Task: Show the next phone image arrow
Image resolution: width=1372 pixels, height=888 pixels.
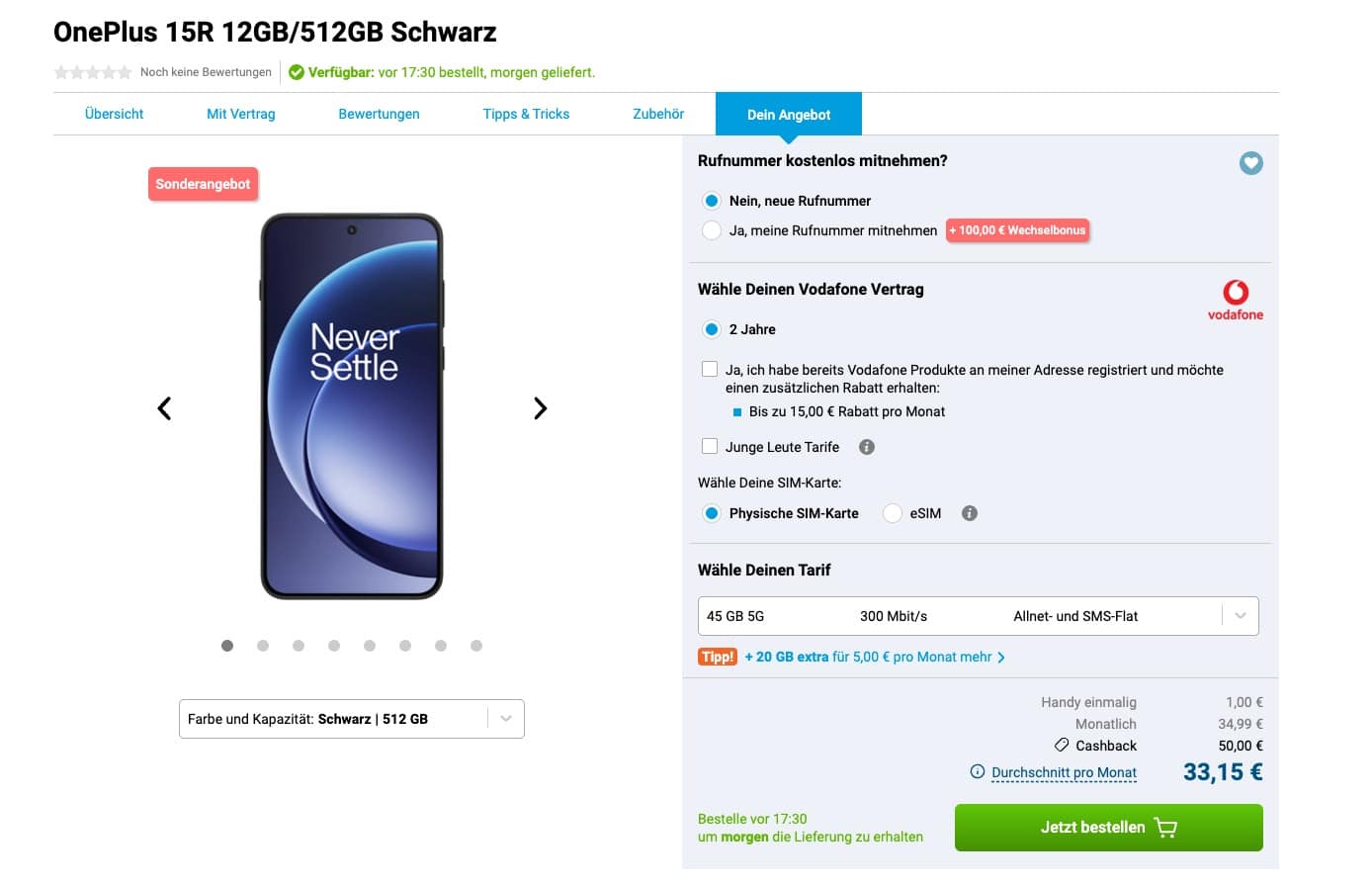Action: (x=540, y=408)
